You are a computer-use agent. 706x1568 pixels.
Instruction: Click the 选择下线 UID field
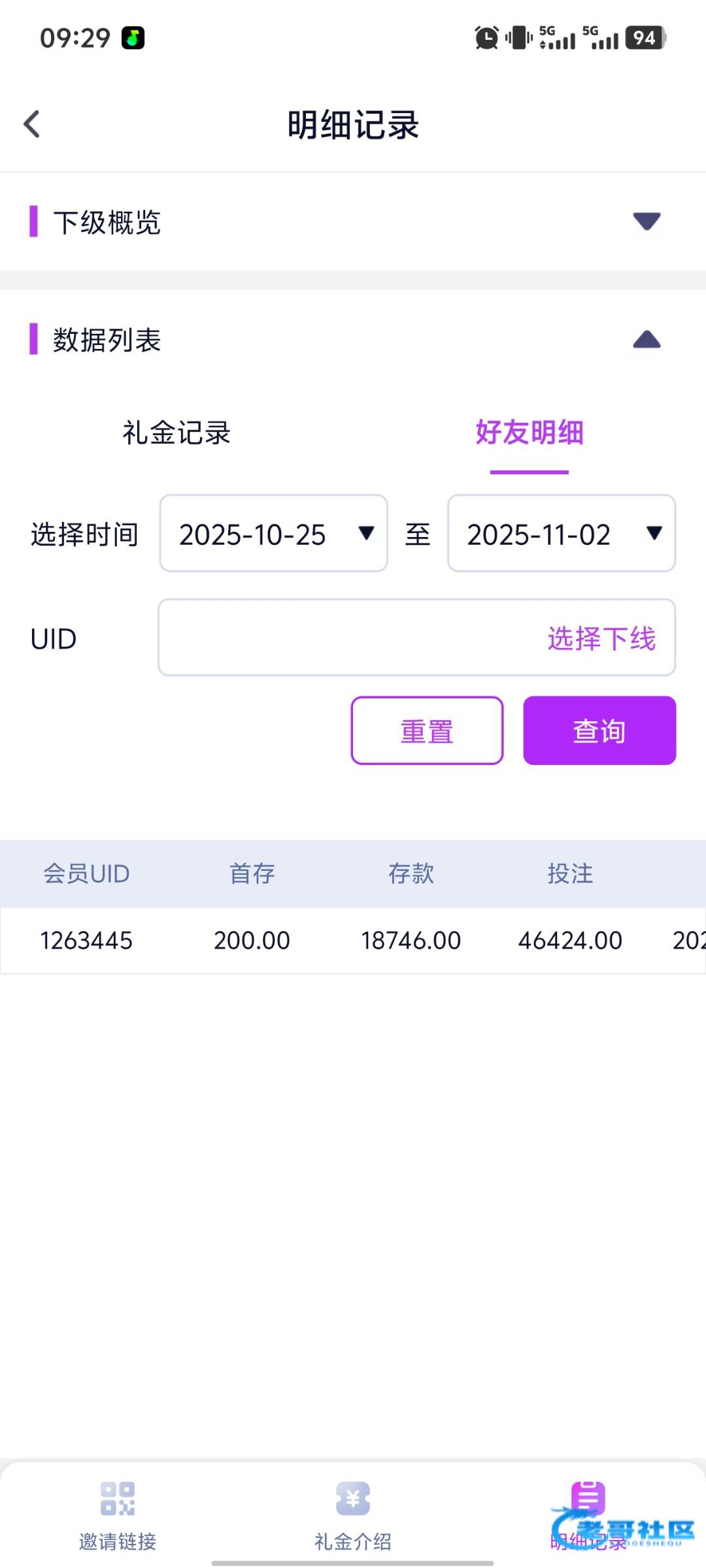(416, 638)
